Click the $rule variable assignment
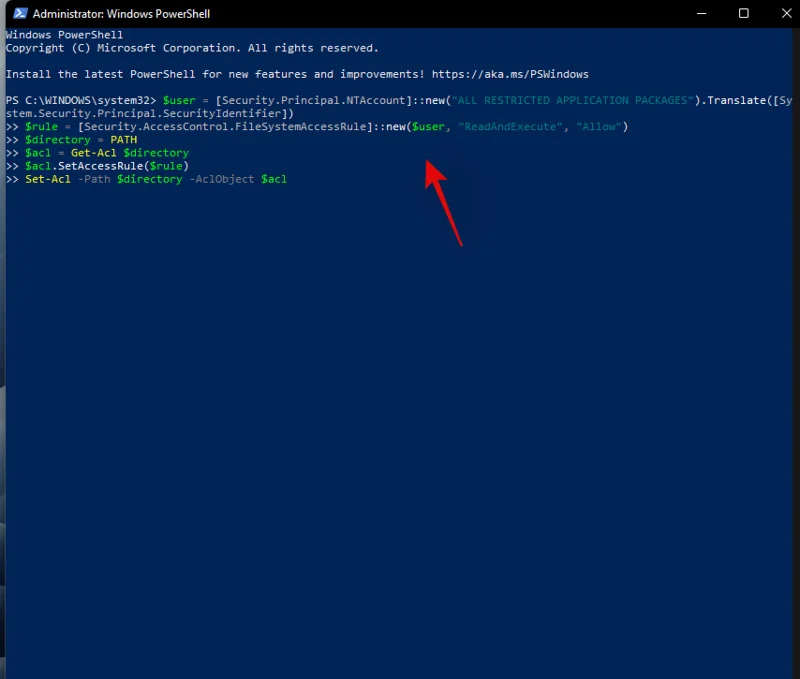The height and width of the screenshot is (679, 800). coord(42,127)
